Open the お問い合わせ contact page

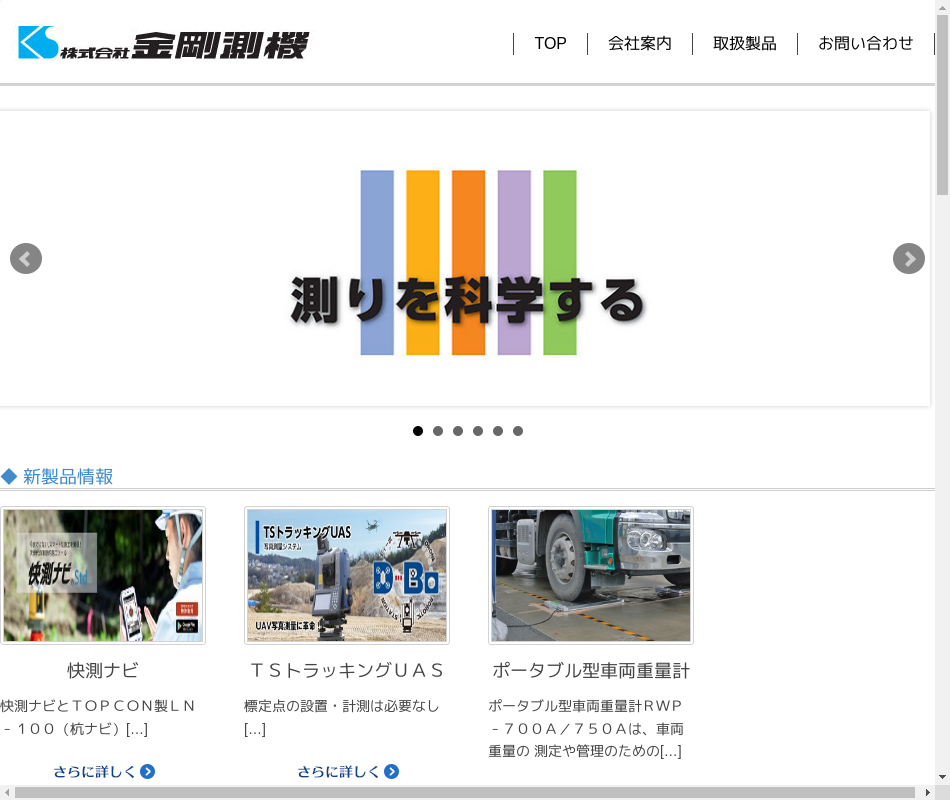866,44
